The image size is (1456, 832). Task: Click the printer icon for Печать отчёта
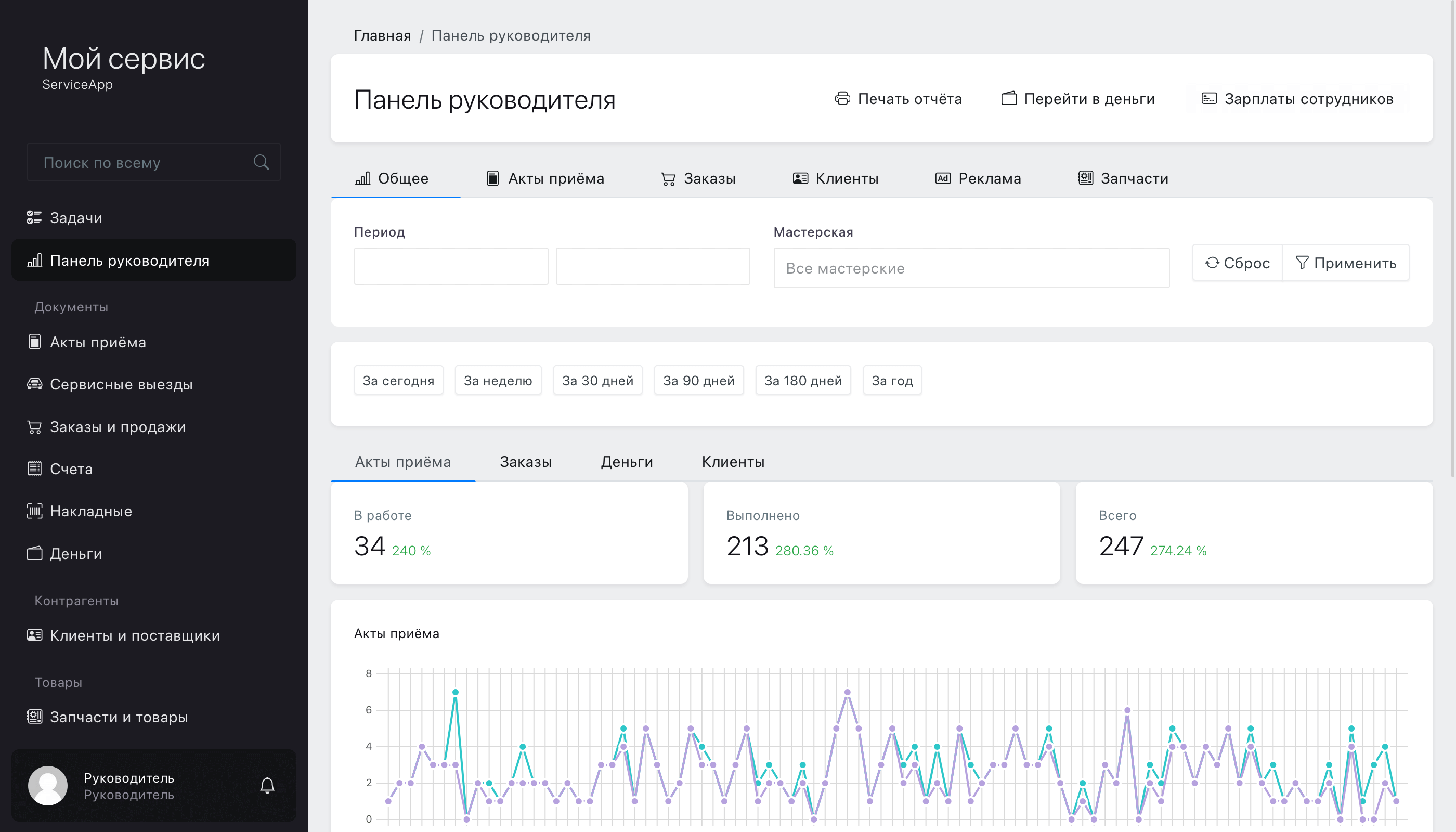(842, 98)
